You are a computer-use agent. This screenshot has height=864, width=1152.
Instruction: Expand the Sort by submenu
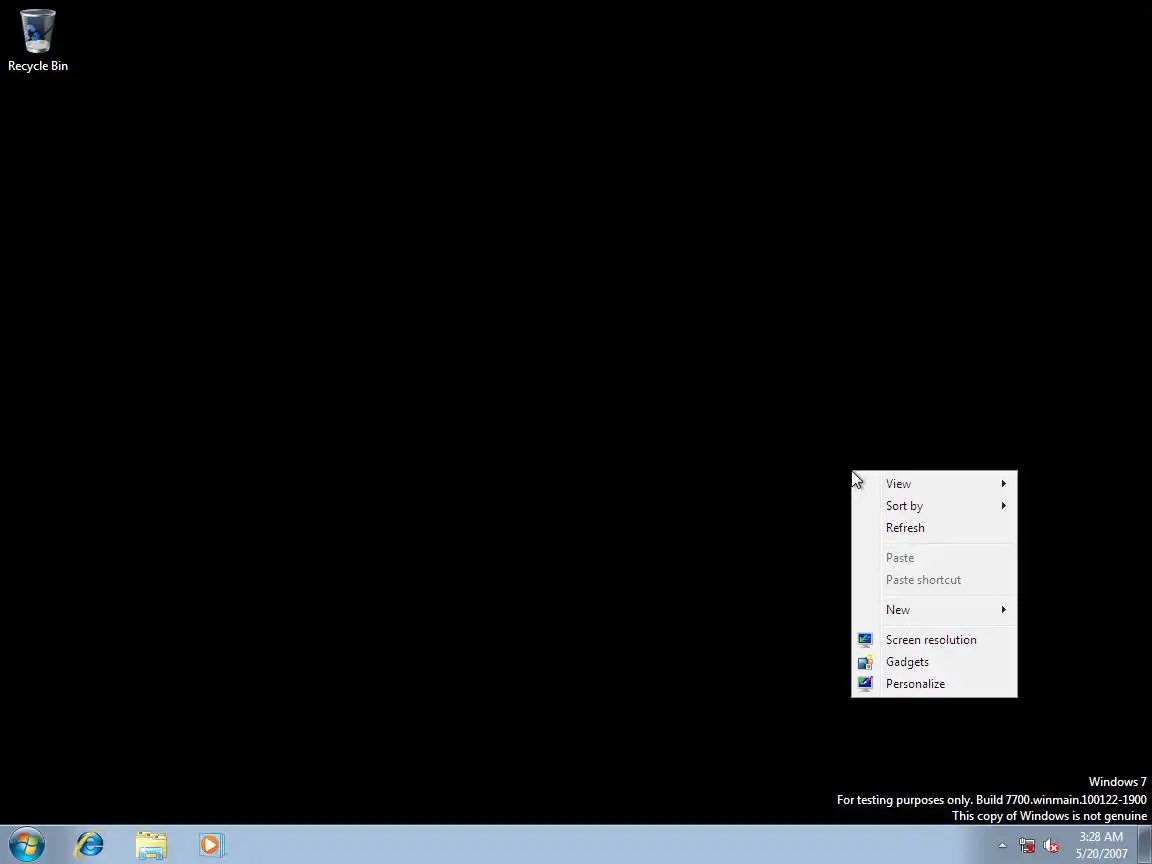tap(934, 505)
